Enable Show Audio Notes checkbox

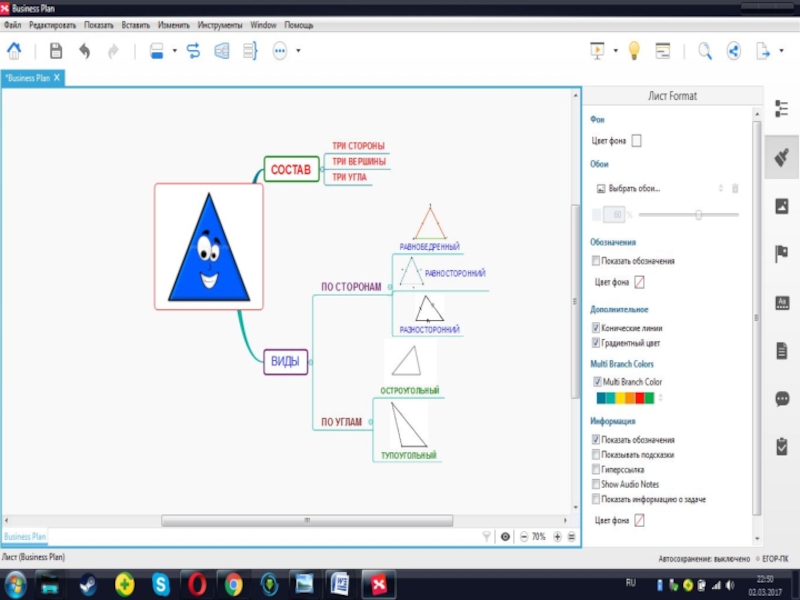[x=595, y=484]
